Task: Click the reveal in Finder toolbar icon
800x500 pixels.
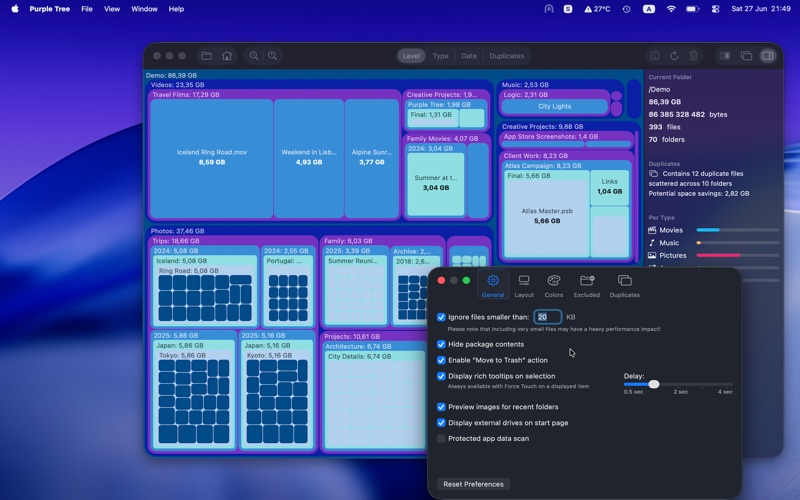Action: click(655, 56)
